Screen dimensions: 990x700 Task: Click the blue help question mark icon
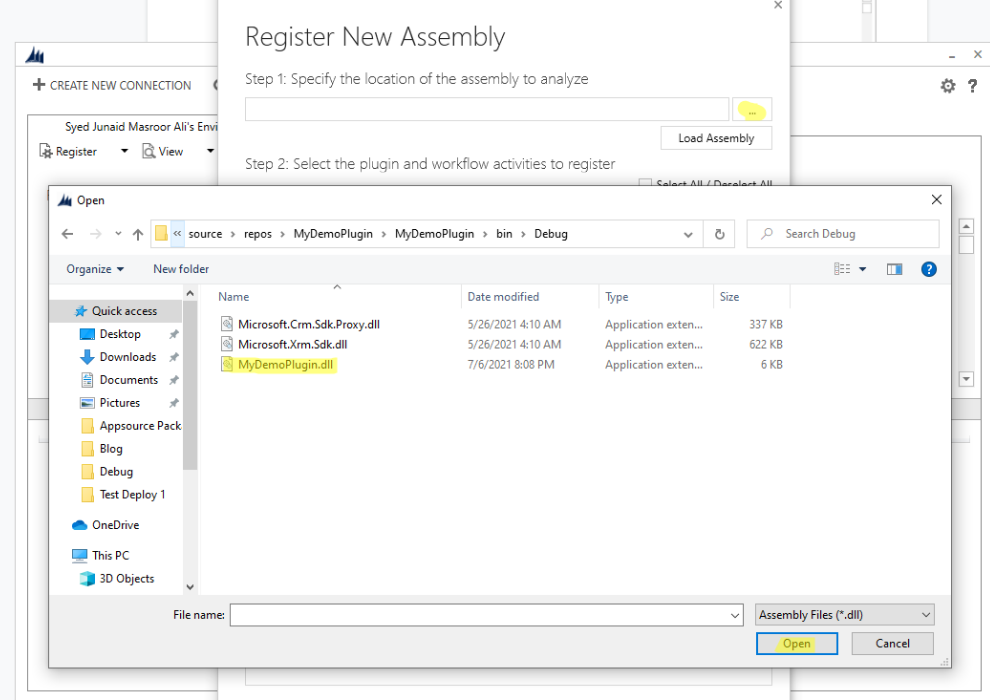[928, 269]
